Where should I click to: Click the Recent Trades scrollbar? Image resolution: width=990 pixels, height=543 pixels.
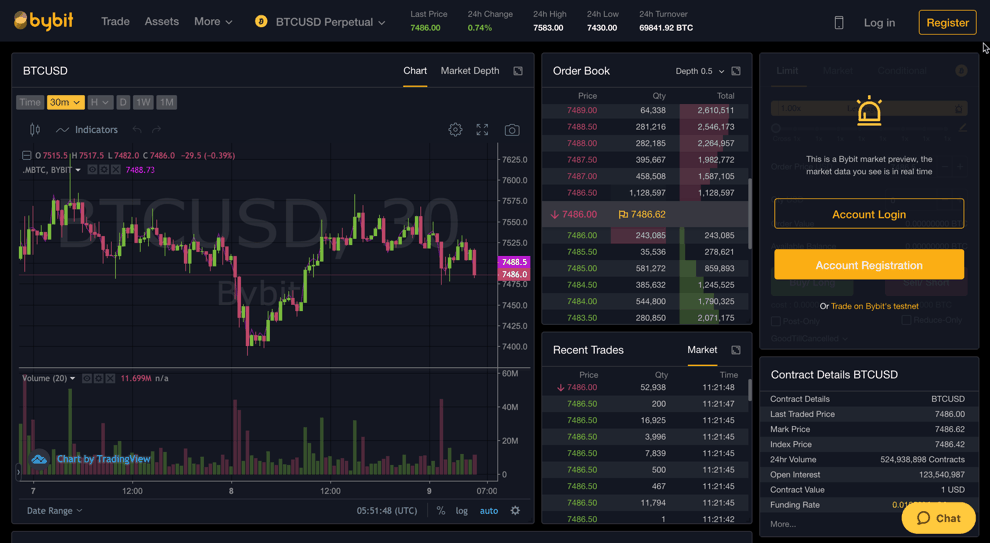750,390
